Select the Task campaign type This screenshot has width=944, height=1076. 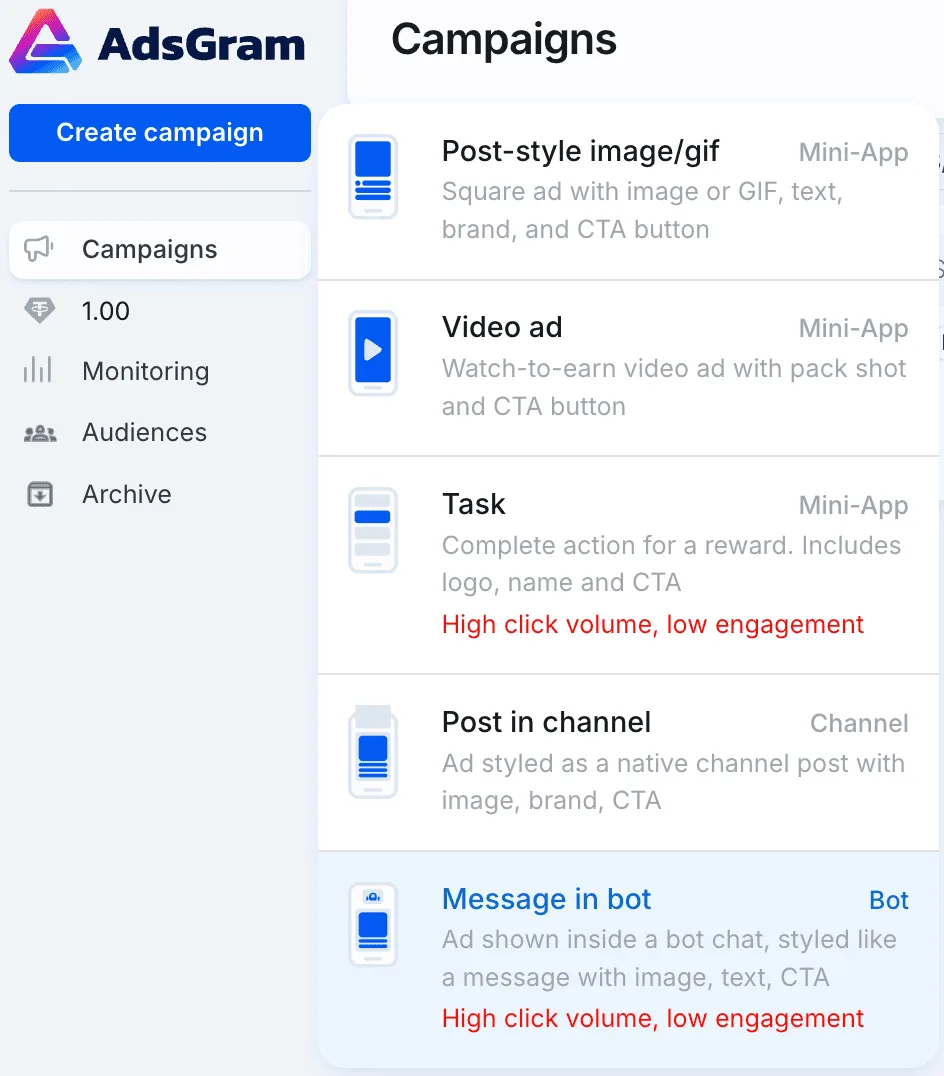[x=628, y=565]
